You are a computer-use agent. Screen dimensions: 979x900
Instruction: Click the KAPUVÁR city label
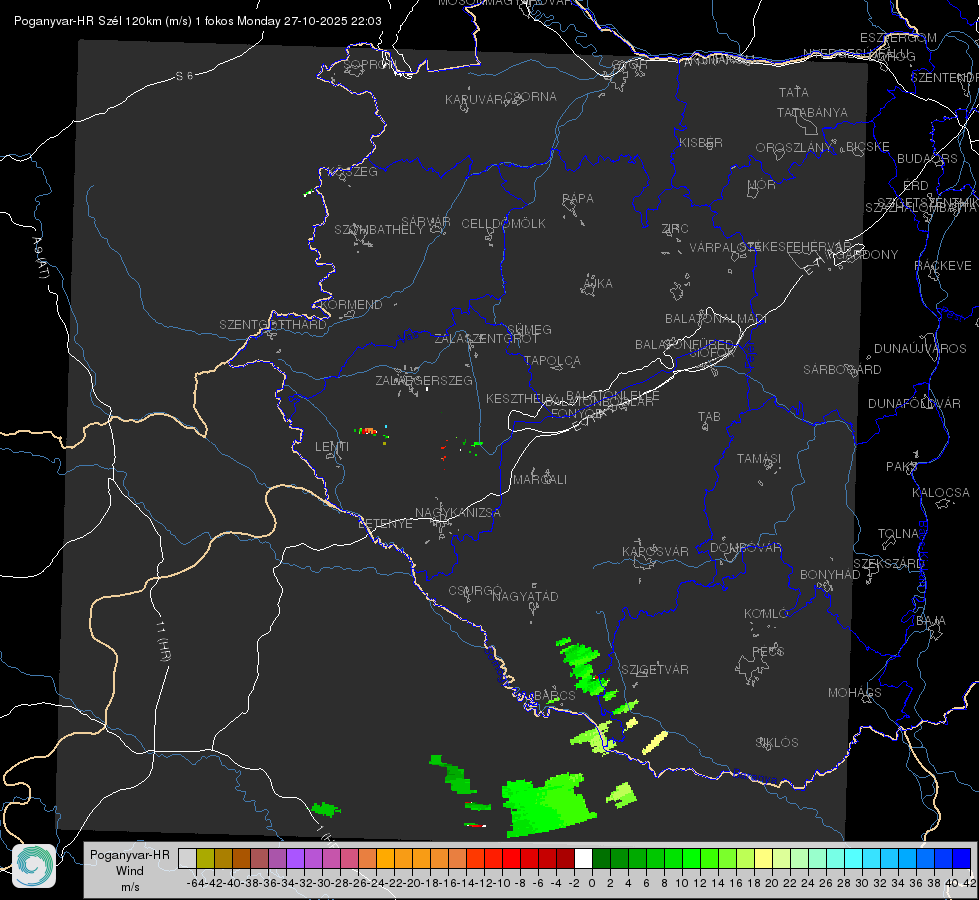point(475,100)
